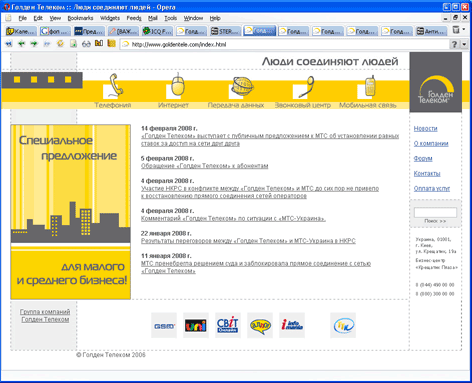Open the infomania partner logo
Image resolution: width=472 pixels, height=383 pixels.
292,325
